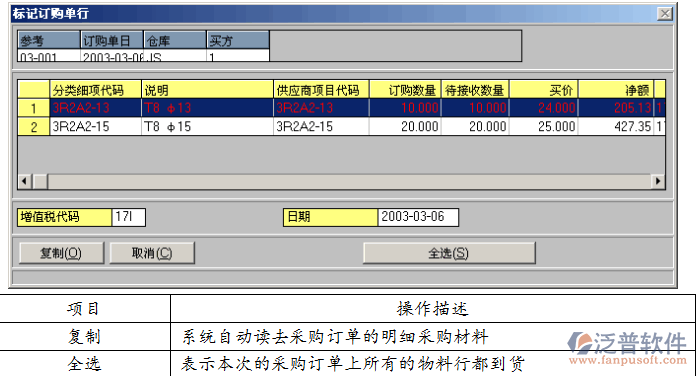
Task: Click the 增值税代码 input field
Action: tap(128, 217)
